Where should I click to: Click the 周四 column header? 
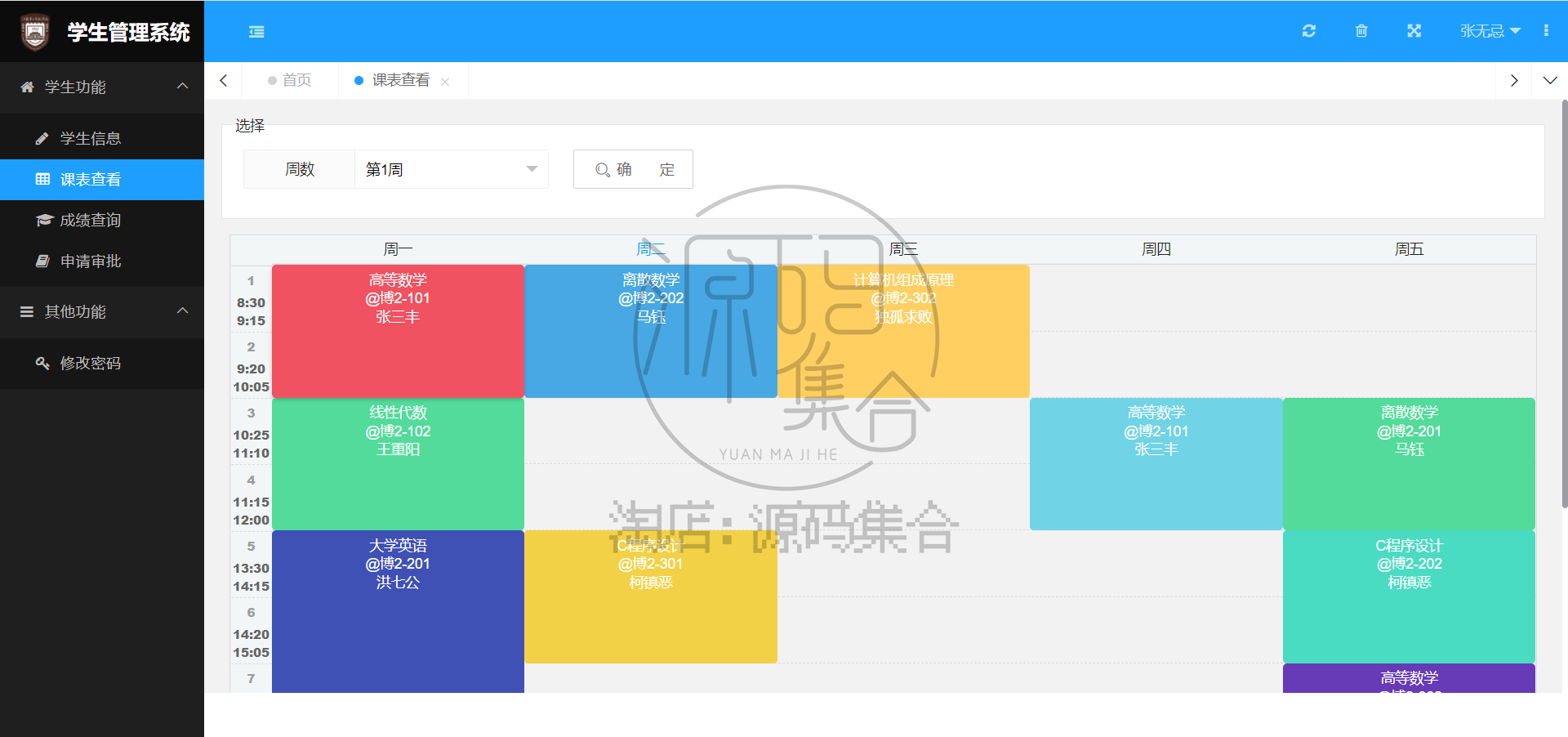point(1156,249)
